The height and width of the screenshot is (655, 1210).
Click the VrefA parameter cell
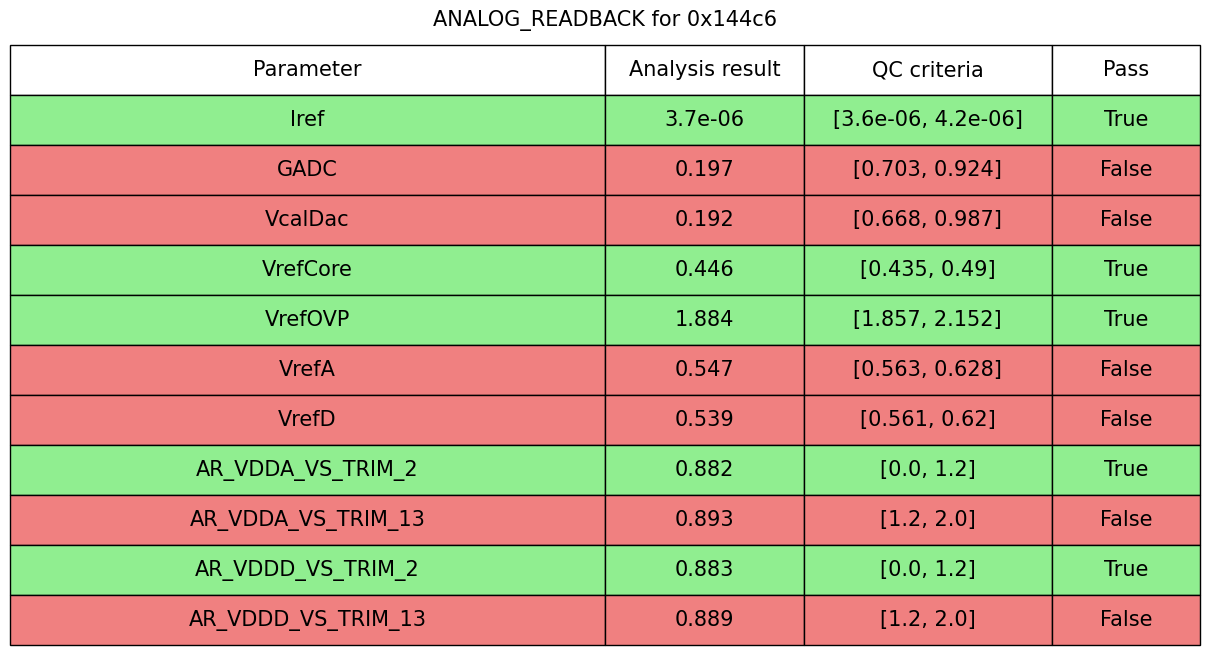pos(307,370)
